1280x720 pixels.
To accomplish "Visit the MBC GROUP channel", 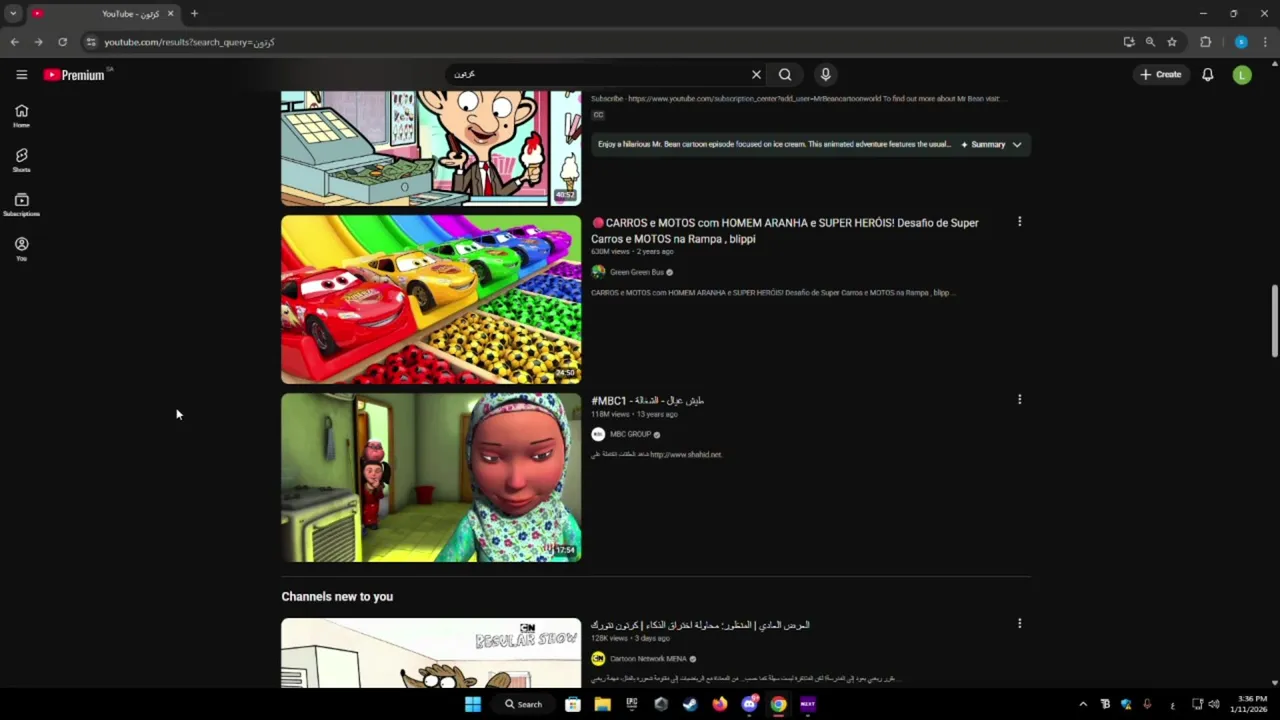I will pyautogui.click(x=630, y=434).
